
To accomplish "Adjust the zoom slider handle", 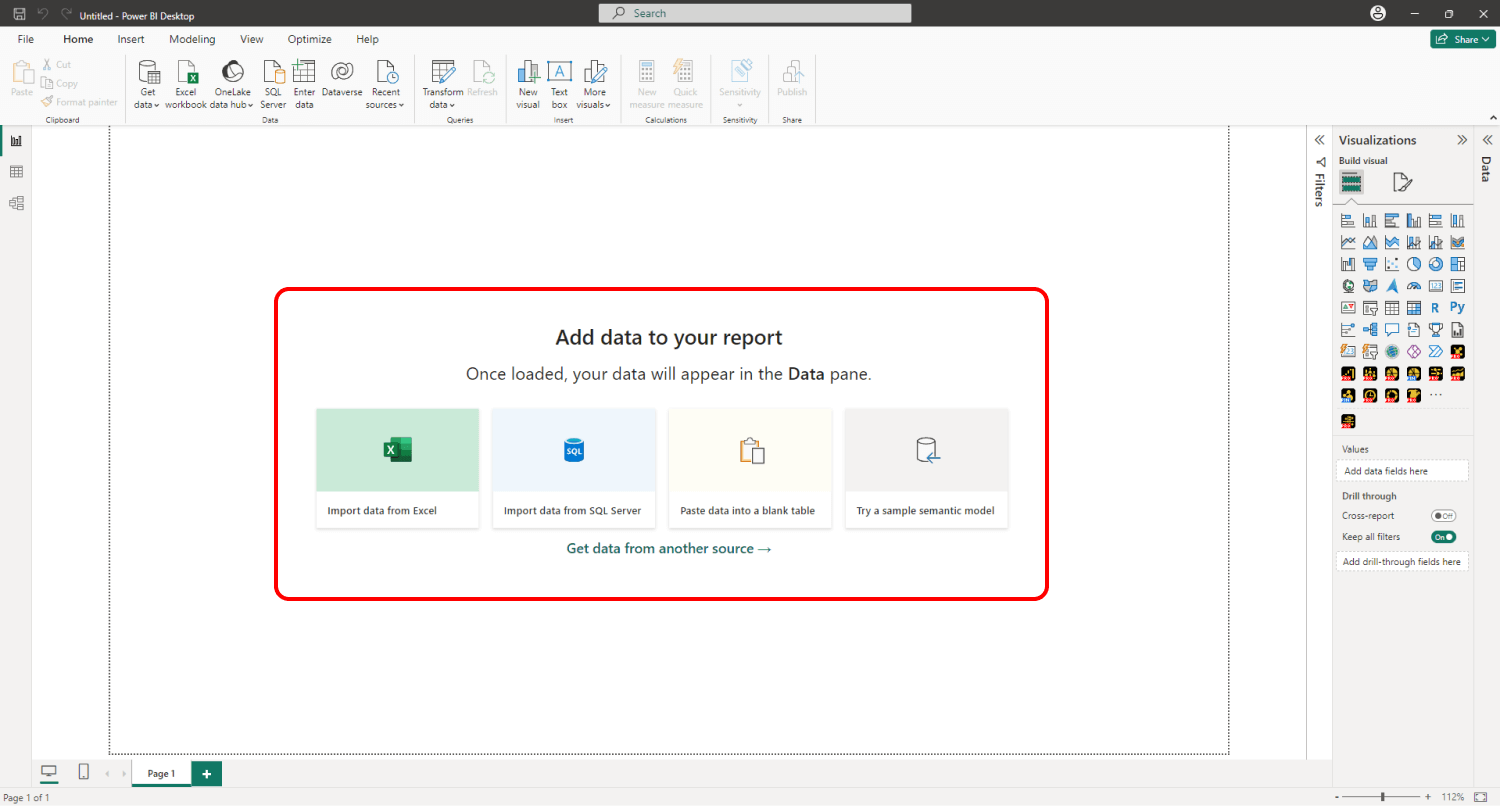I will pos(1383,797).
